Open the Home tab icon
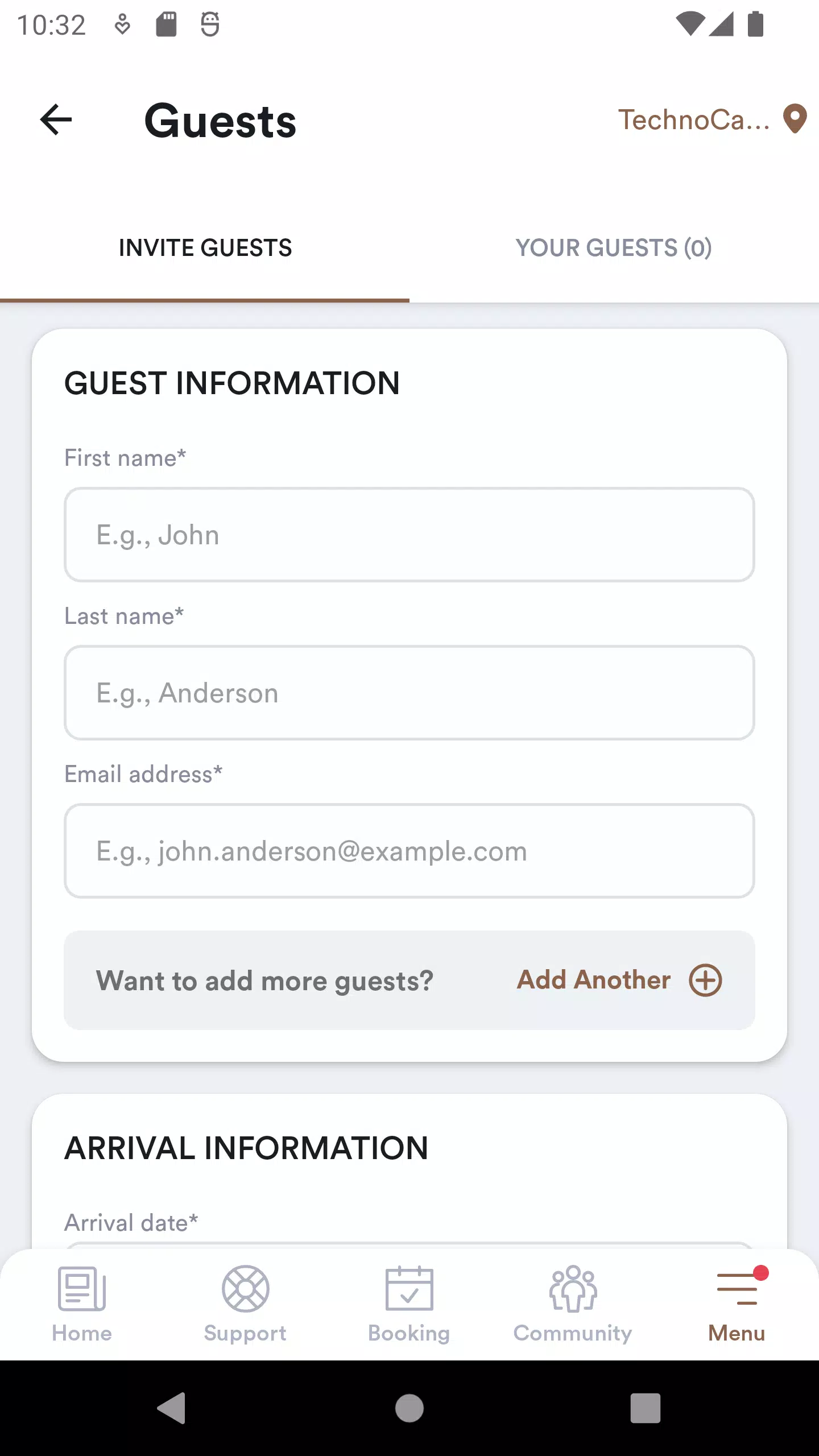 (82, 1289)
